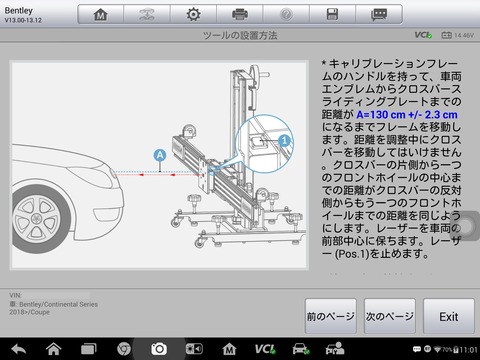Open the MaxiSys home icon in top toolbar

[x=101, y=15]
